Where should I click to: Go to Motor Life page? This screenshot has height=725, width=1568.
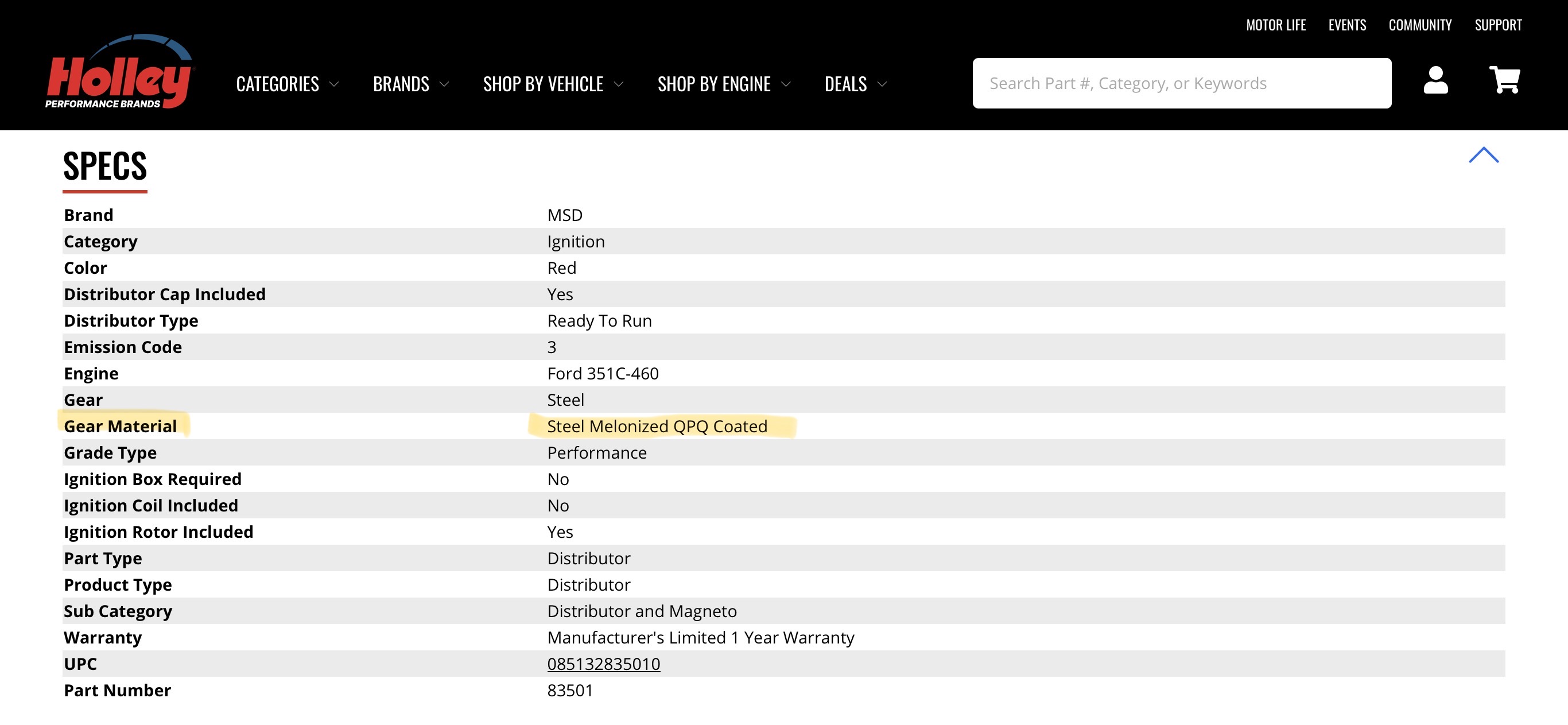click(x=1275, y=25)
